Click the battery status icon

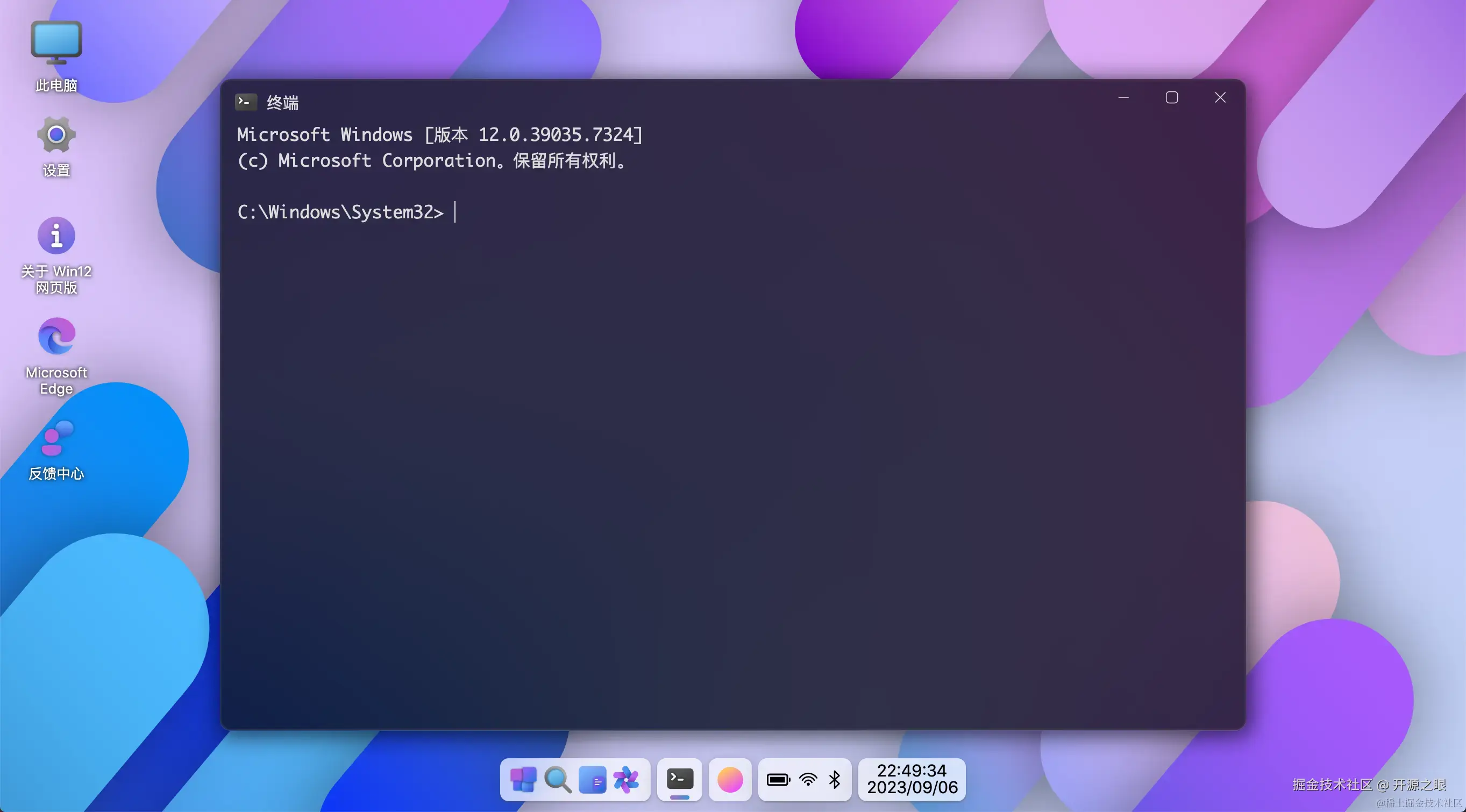778,780
